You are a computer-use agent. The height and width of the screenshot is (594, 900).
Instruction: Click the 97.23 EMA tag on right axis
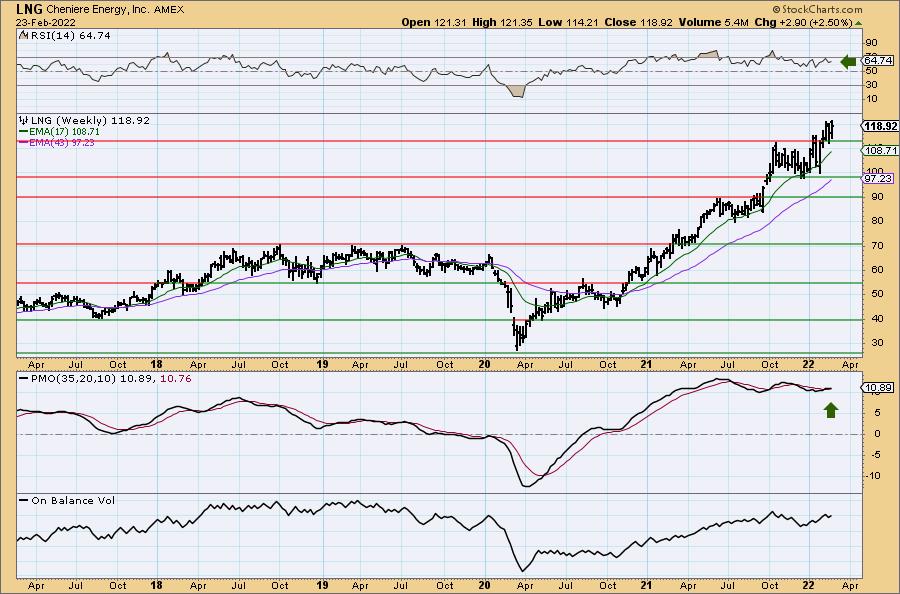tap(878, 178)
